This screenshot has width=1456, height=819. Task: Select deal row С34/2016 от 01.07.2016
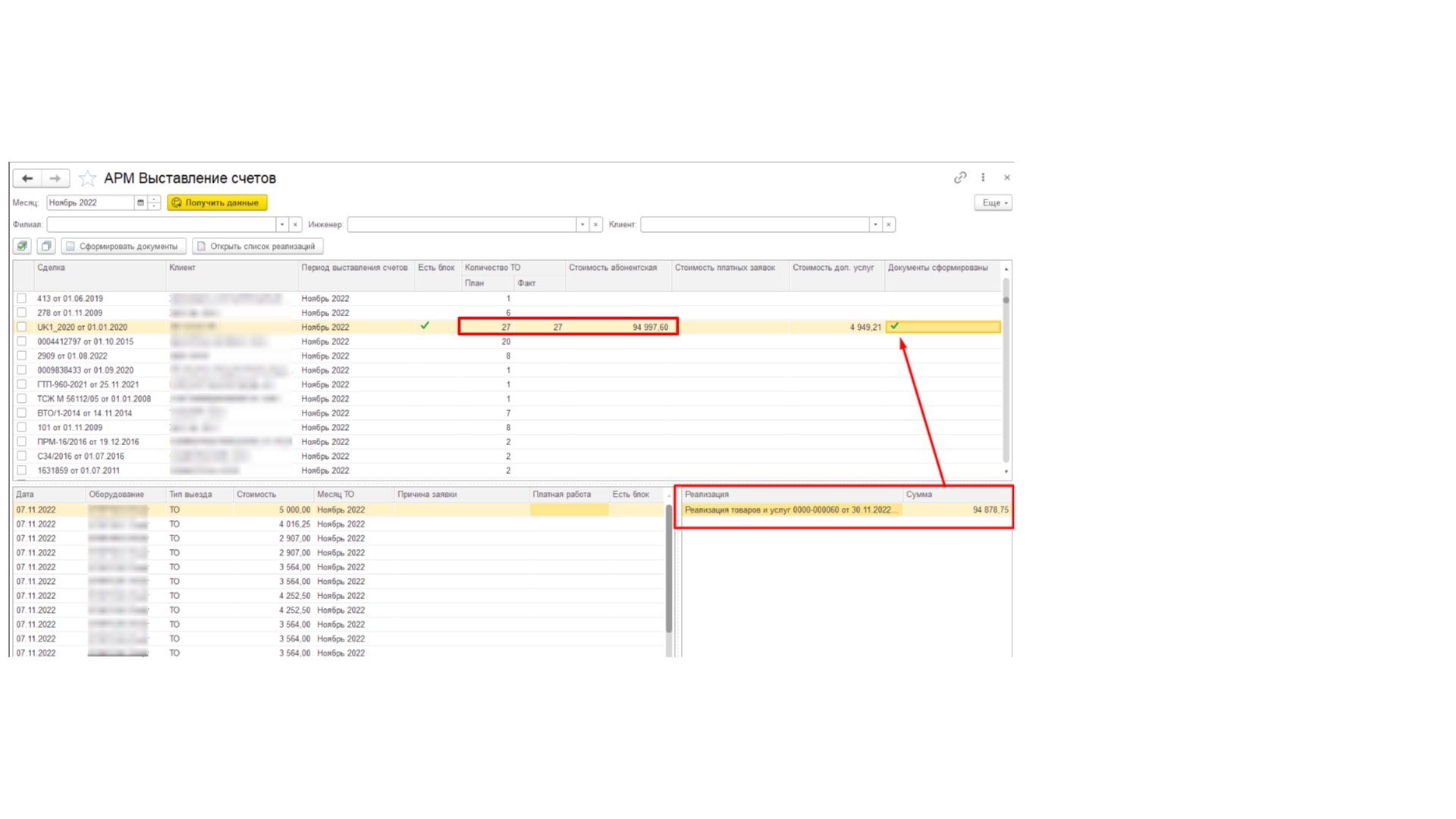pos(507,457)
